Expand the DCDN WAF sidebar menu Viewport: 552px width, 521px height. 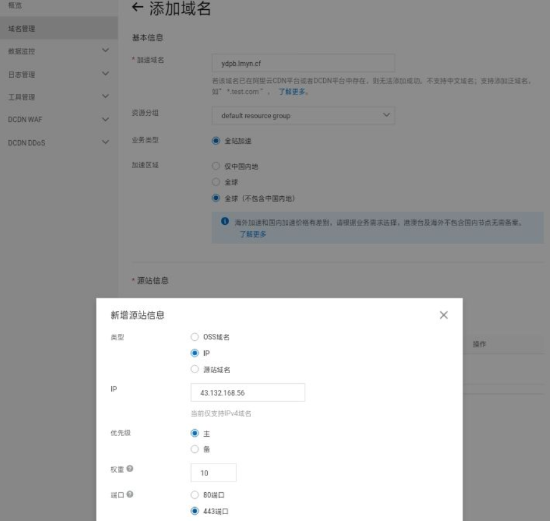(x=105, y=119)
